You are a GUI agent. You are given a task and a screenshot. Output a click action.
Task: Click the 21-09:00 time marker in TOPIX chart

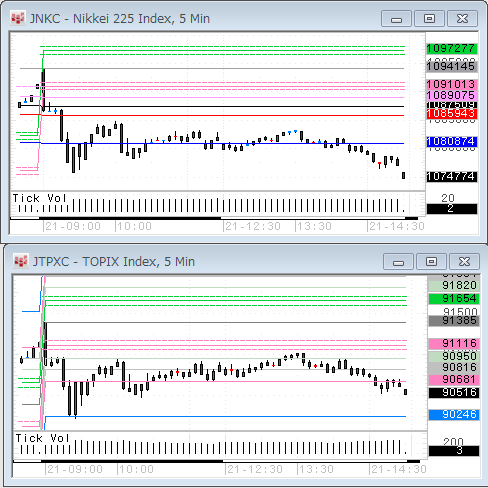pyautogui.click(x=75, y=469)
